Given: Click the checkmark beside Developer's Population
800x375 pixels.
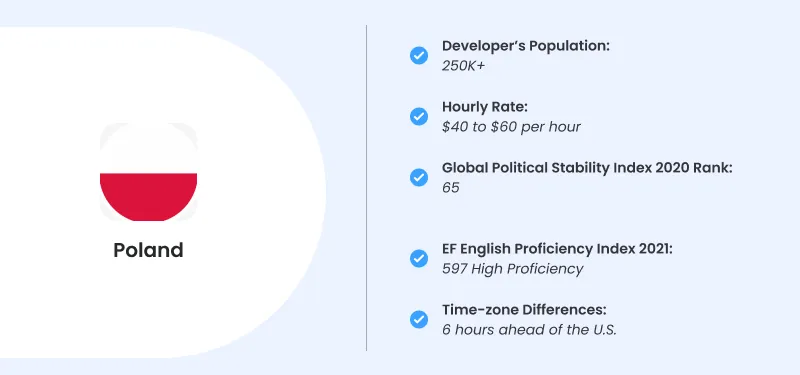Looking at the screenshot, I should tap(419, 55).
